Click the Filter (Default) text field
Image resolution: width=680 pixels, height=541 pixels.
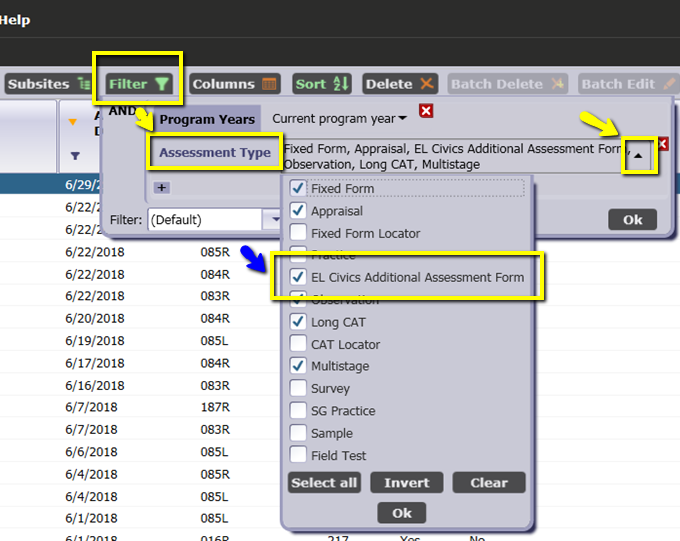pos(205,220)
